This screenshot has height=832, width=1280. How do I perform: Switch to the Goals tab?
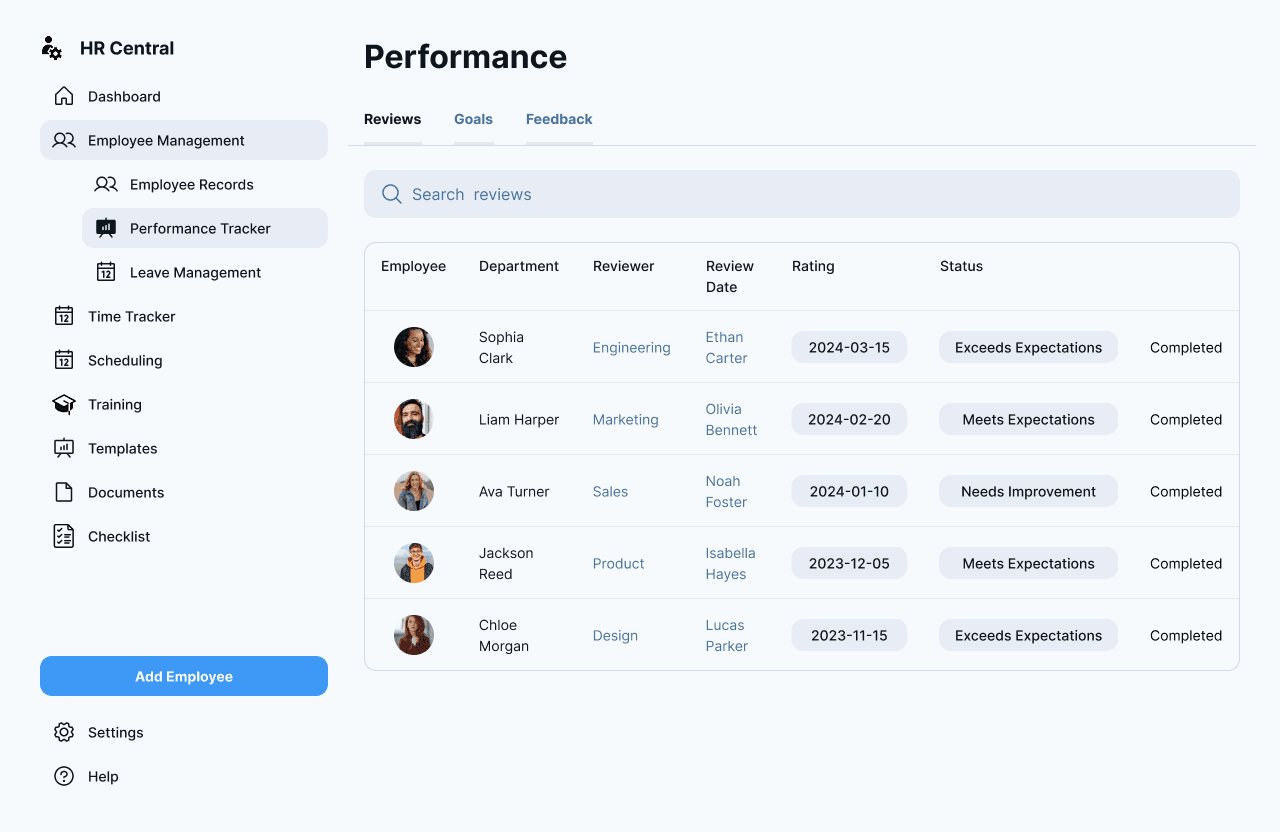tap(473, 119)
